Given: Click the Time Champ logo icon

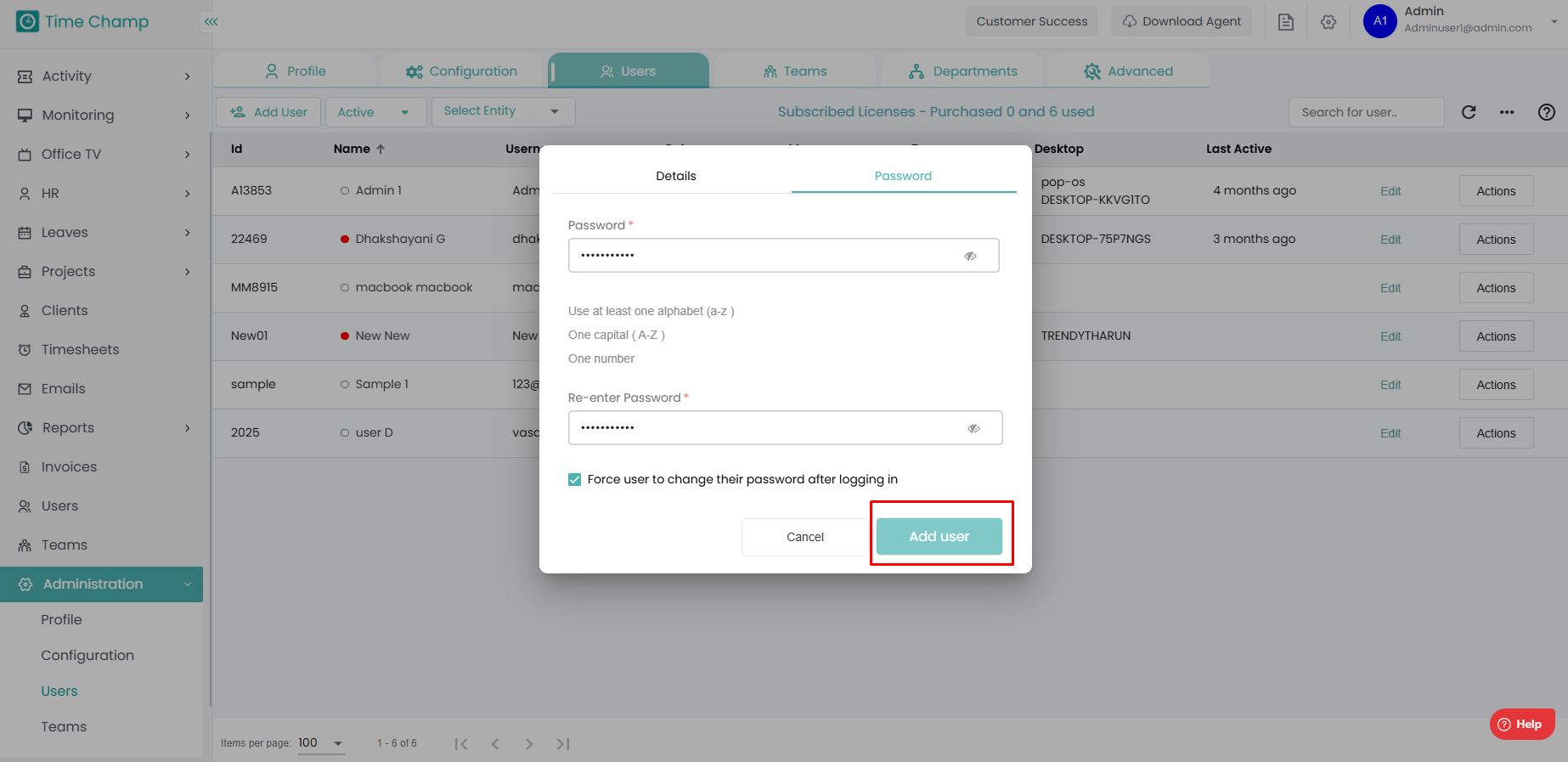Looking at the screenshot, I should [27, 21].
